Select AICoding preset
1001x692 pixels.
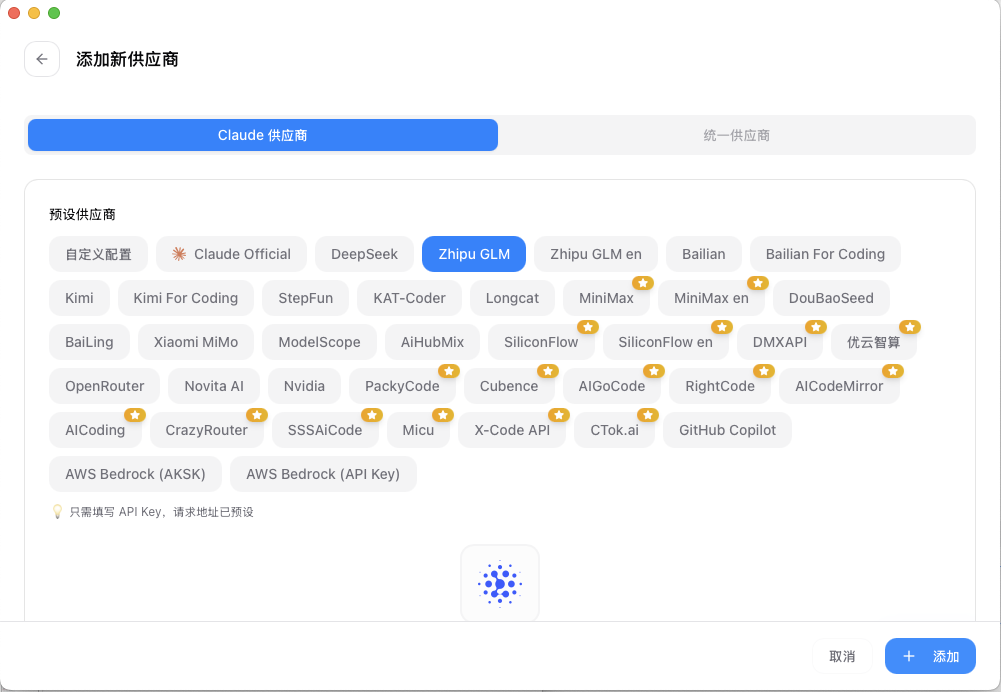(95, 430)
